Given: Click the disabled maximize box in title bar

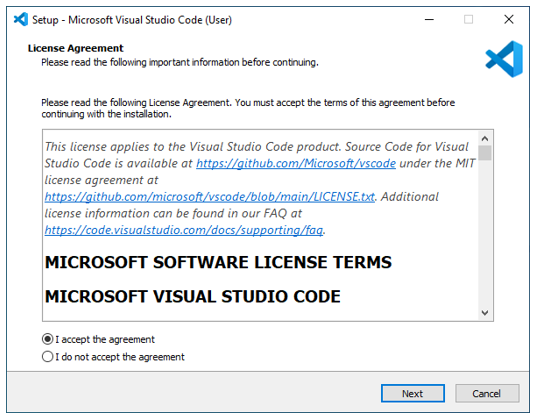Looking at the screenshot, I should tap(468, 20).
